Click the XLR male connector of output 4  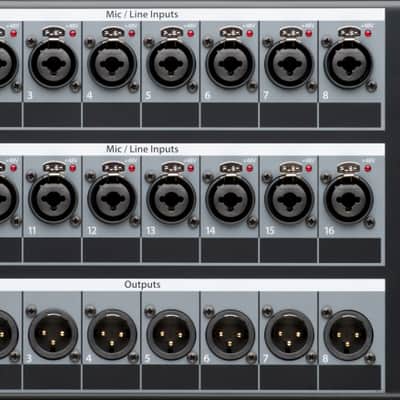pos(112,334)
